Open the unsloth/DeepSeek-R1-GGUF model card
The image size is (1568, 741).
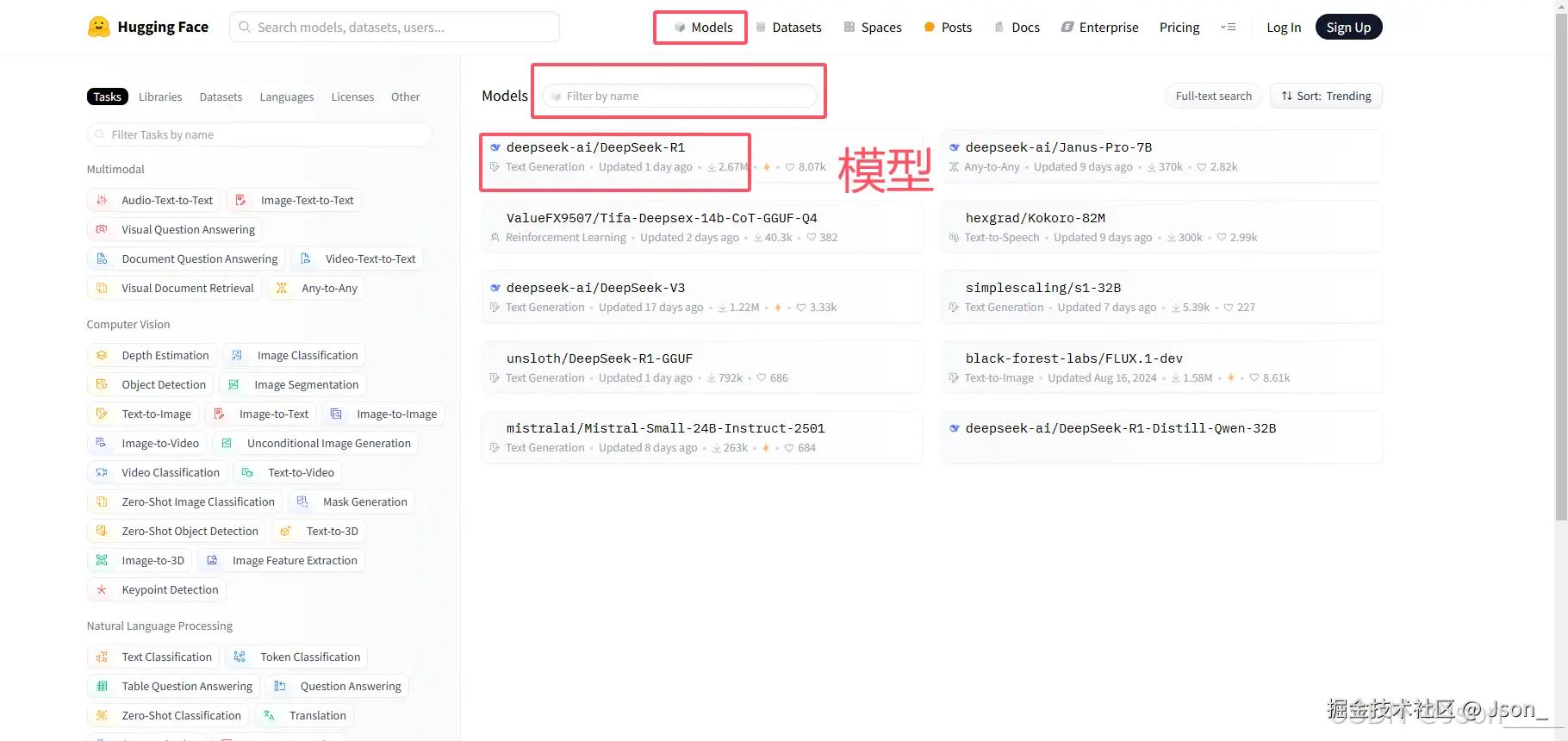click(702, 367)
